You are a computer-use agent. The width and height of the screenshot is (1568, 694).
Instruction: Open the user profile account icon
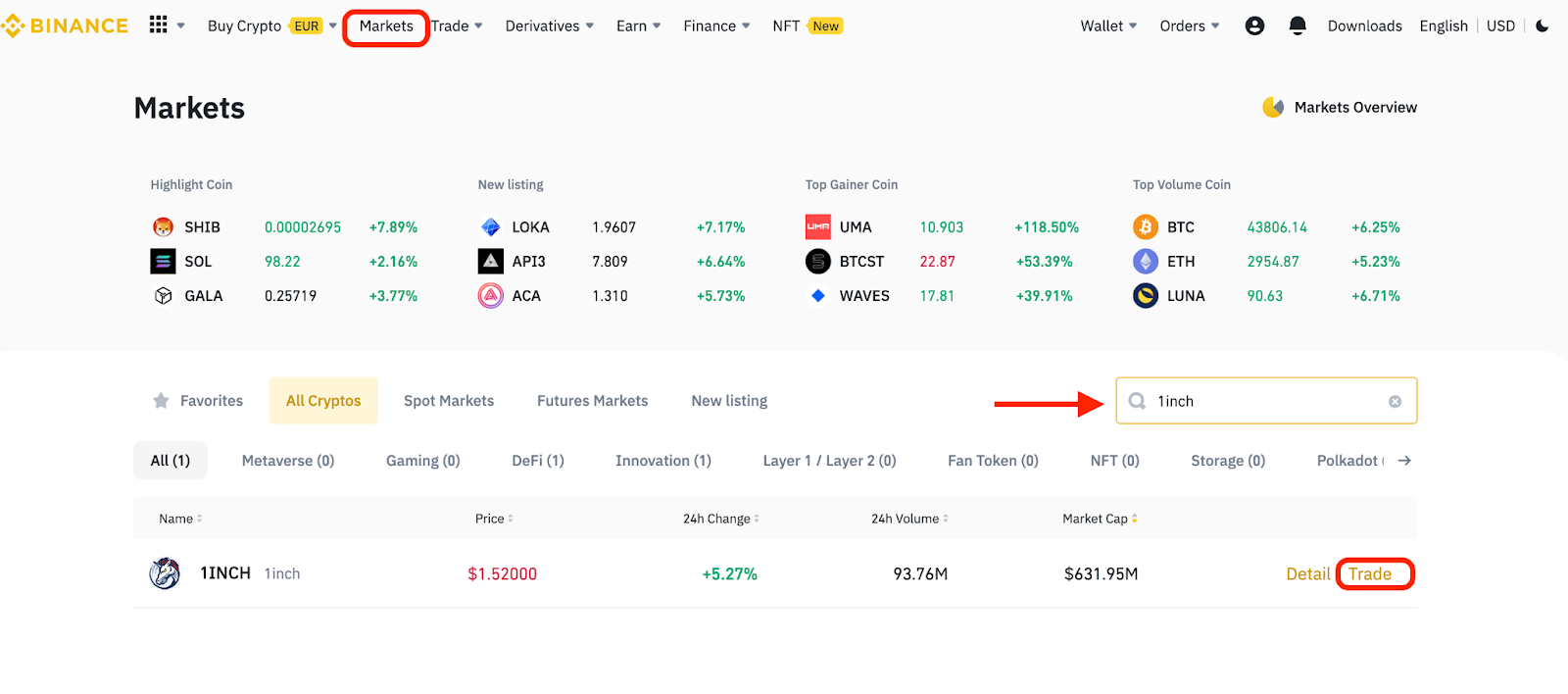(x=1254, y=26)
